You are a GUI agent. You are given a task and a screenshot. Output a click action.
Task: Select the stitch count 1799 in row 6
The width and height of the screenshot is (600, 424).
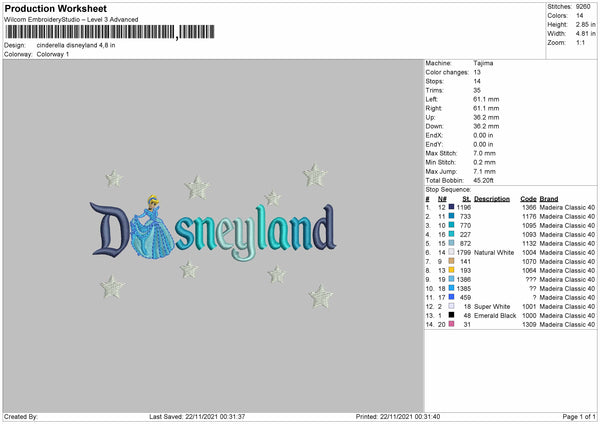(x=463, y=252)
